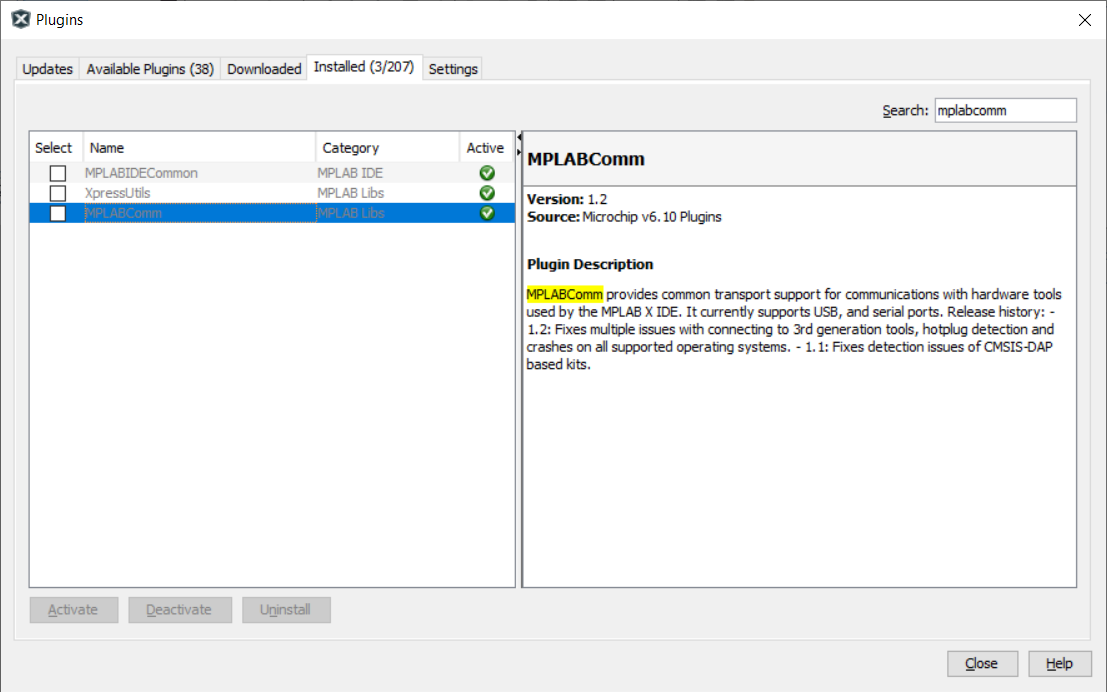Sort by the Active column header
This screenshot has height=692, width=1107.
486,148
